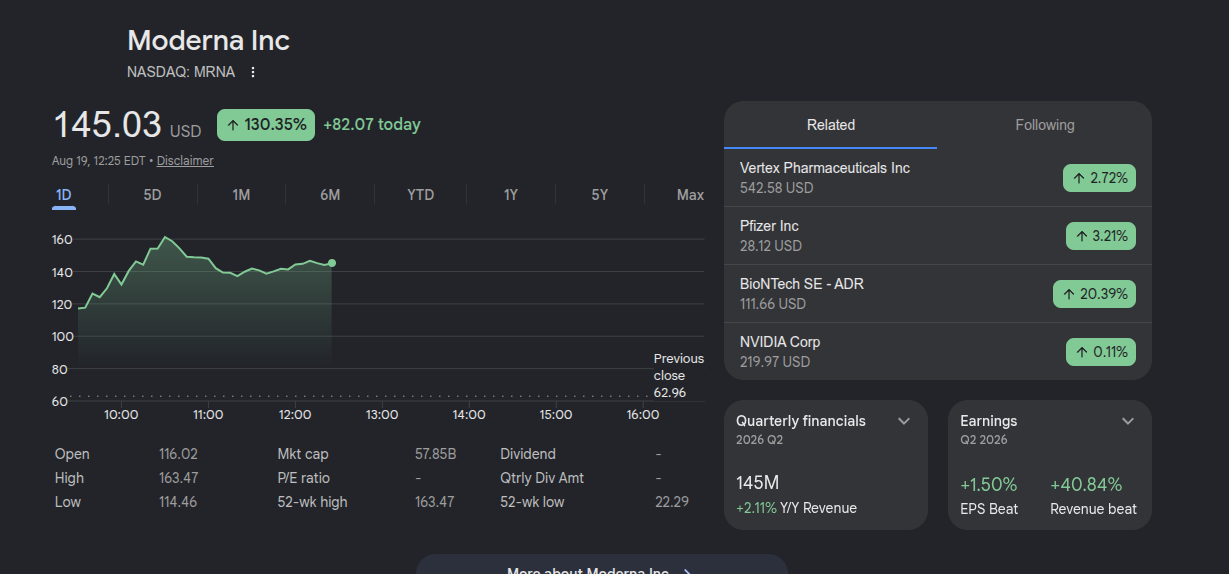Screen dimensions: 1229x574
Task: Click the Moderna Inc title
Action: [x=209, y=41]
